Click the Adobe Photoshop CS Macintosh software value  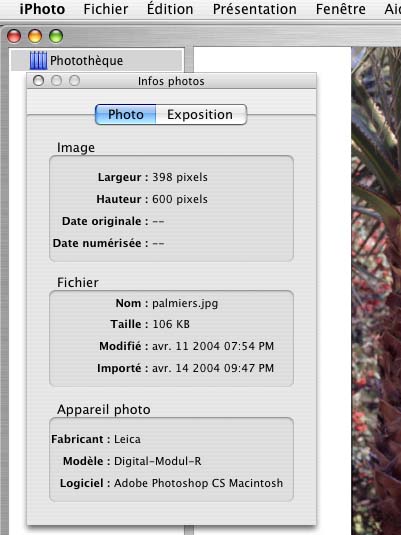coord(198,483)
